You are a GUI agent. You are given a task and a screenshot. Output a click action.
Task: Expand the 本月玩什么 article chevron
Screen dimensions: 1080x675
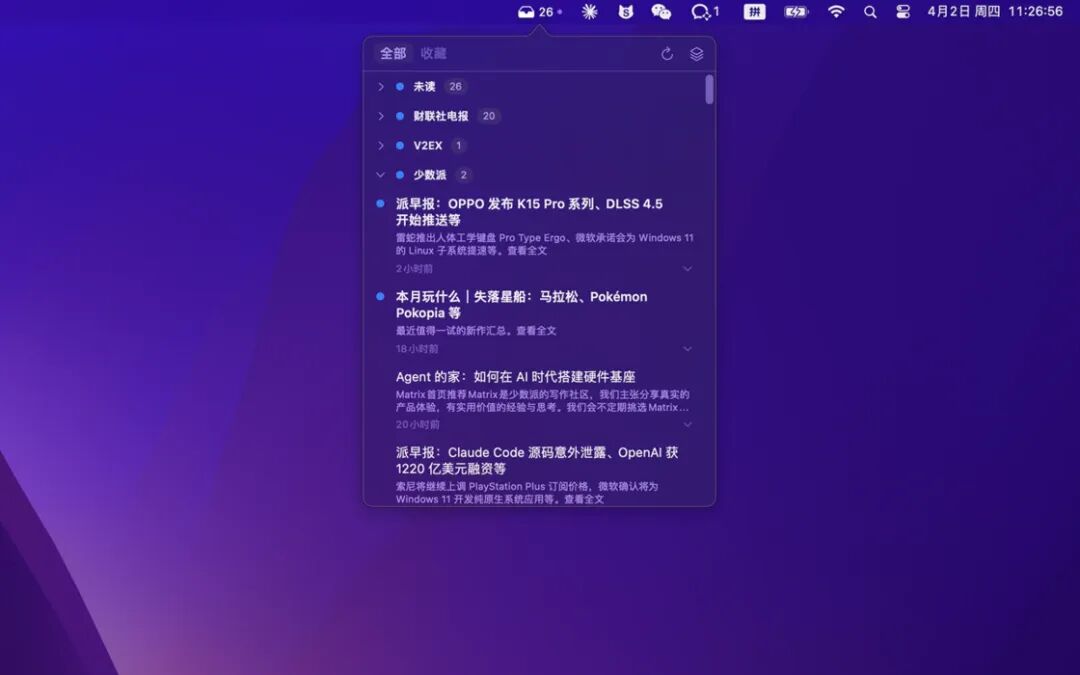[687, 349]
